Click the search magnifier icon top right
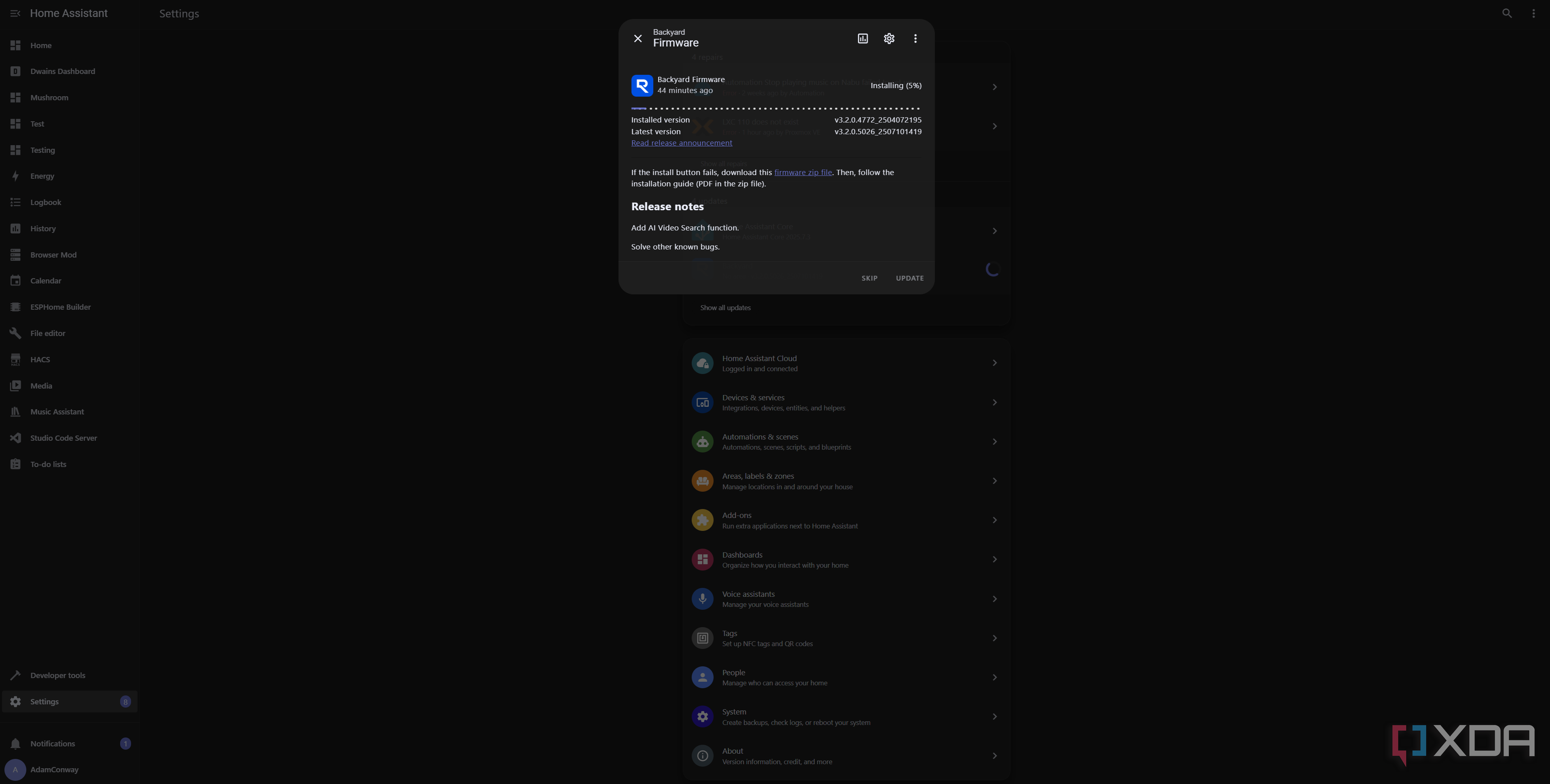 coord(1507,13)
